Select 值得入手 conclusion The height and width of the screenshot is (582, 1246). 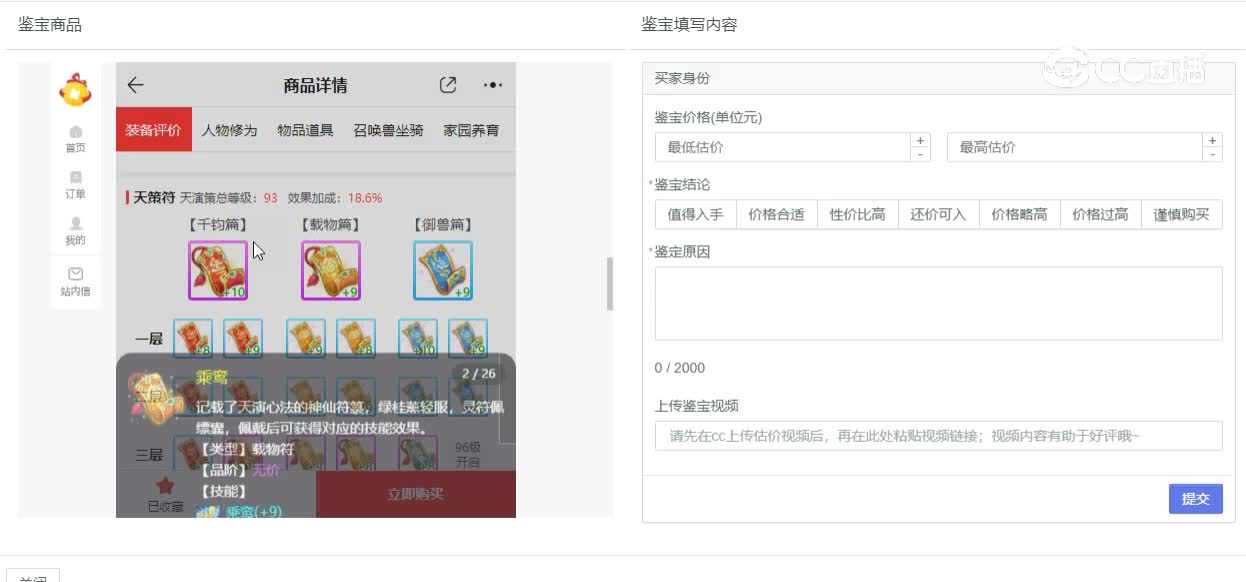(x=696, y=214)
